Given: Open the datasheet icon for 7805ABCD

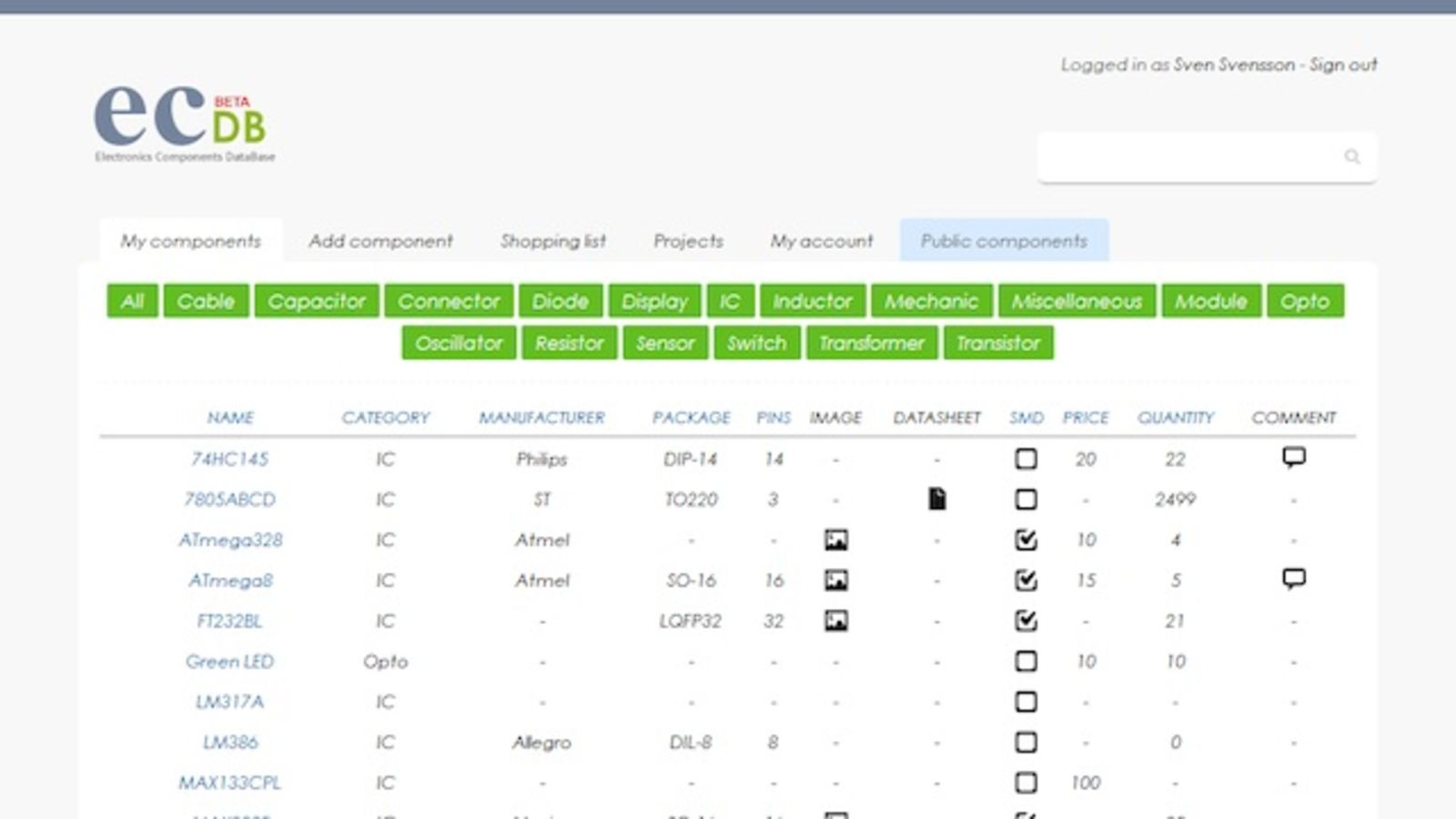Looking at the screenshot, I should [x=936, y=499].
